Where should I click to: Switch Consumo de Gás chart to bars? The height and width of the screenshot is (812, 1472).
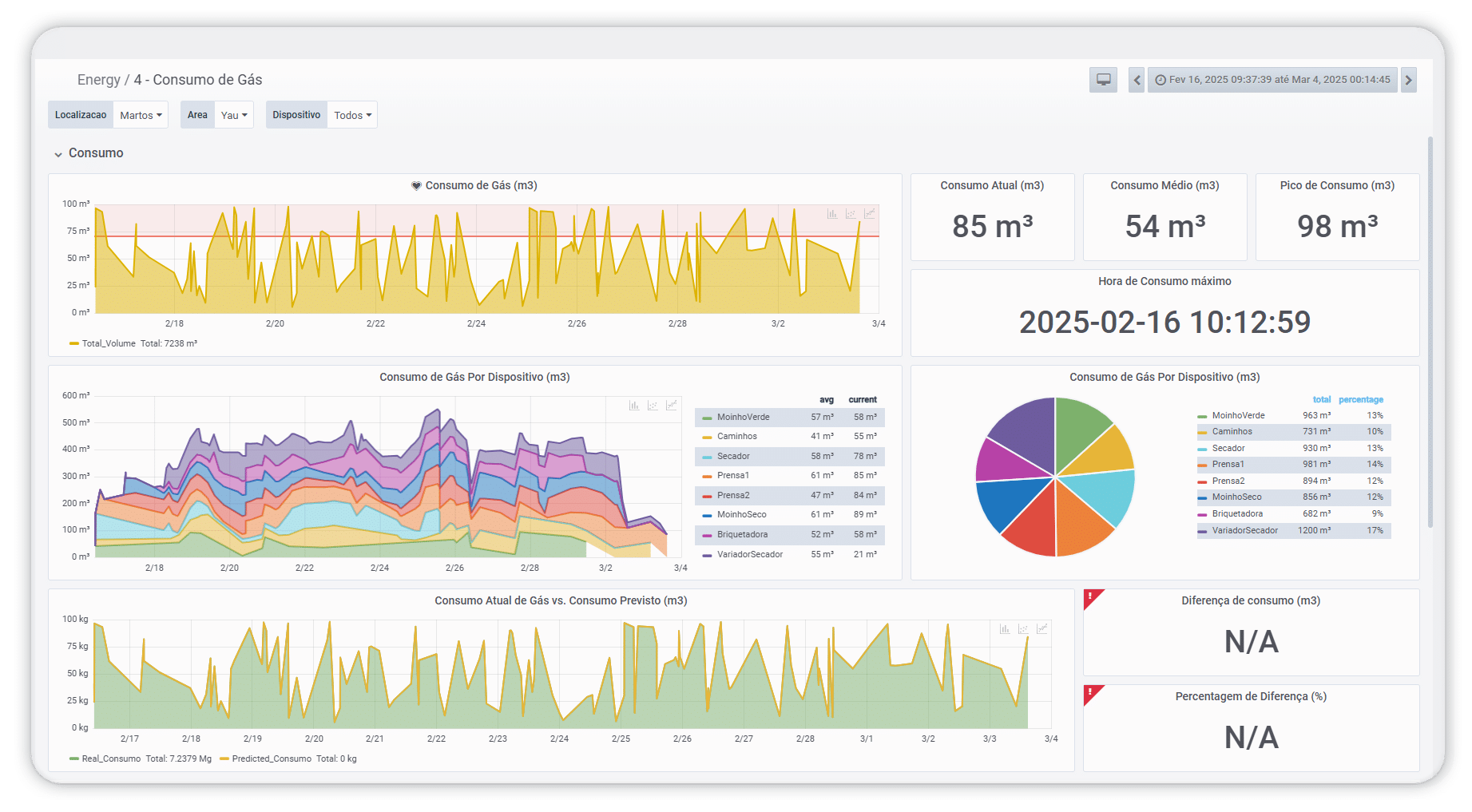click(832, 214)
